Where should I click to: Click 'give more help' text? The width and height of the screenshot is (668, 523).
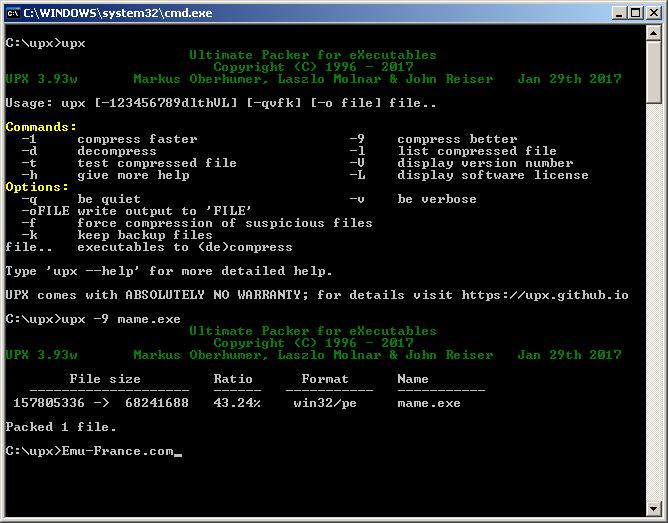(x=133, y=175)
